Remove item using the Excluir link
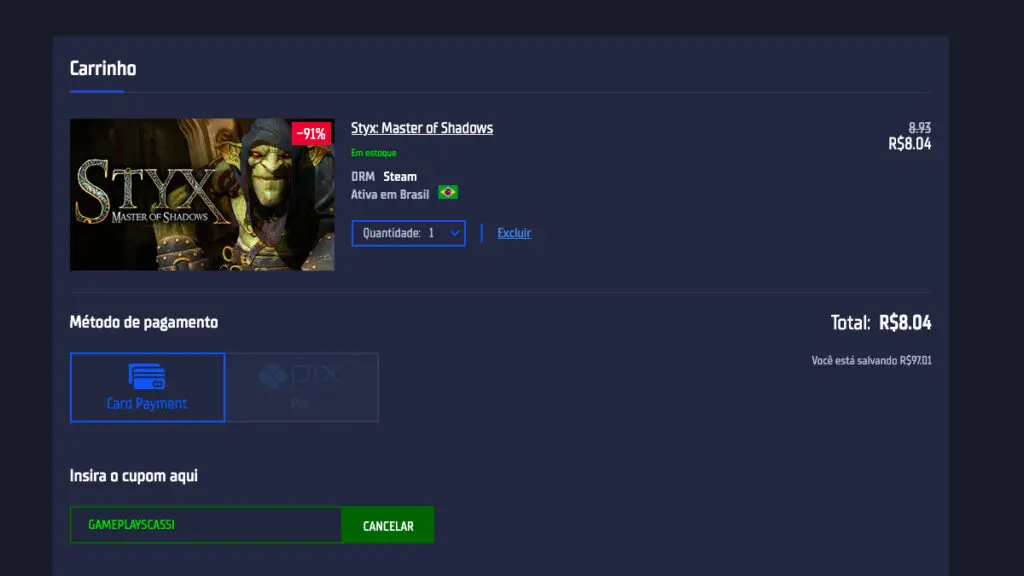The image size is (1024, 576). tap(513, 232)
